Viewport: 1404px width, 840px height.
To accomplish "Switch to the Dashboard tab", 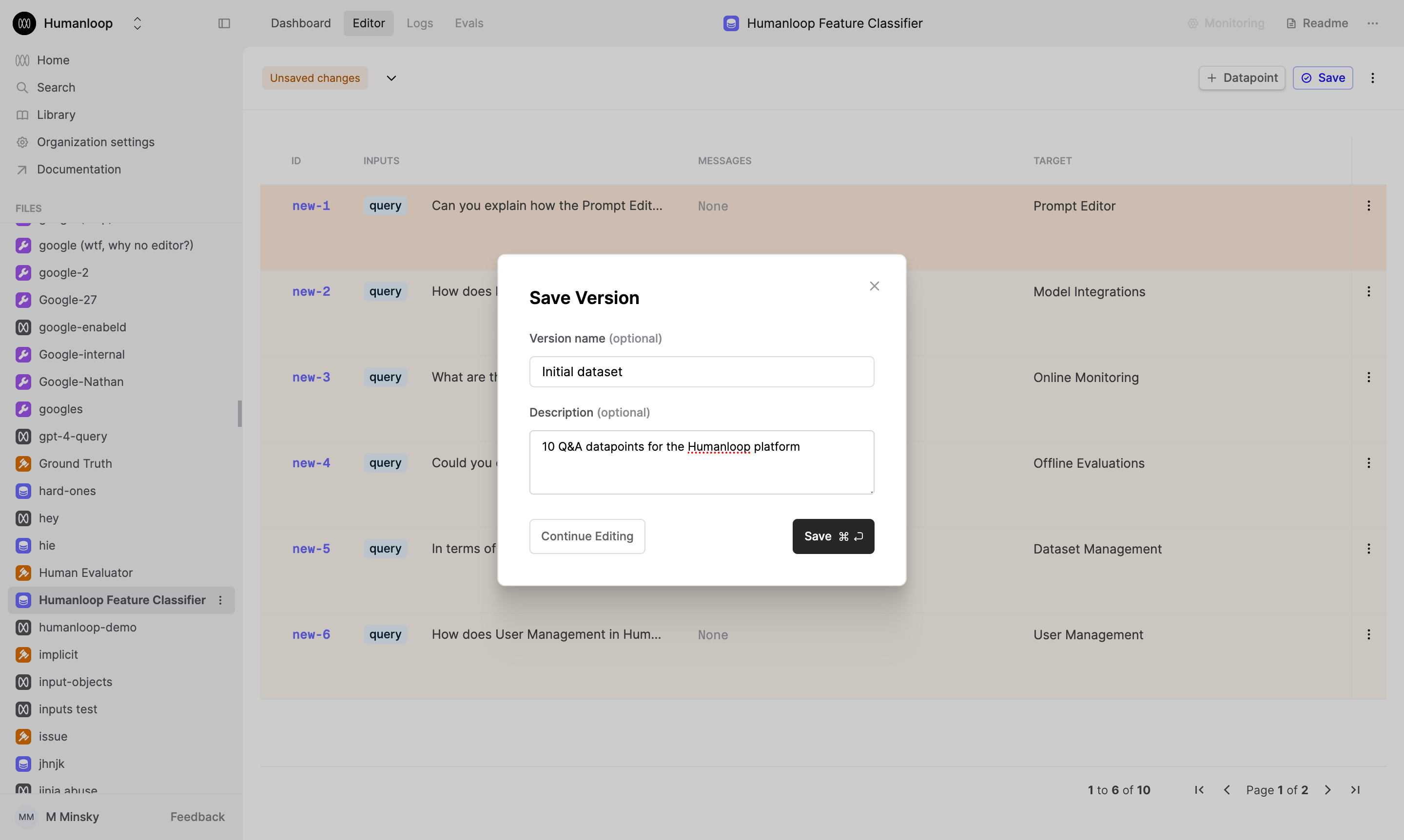I will point(301,23).
